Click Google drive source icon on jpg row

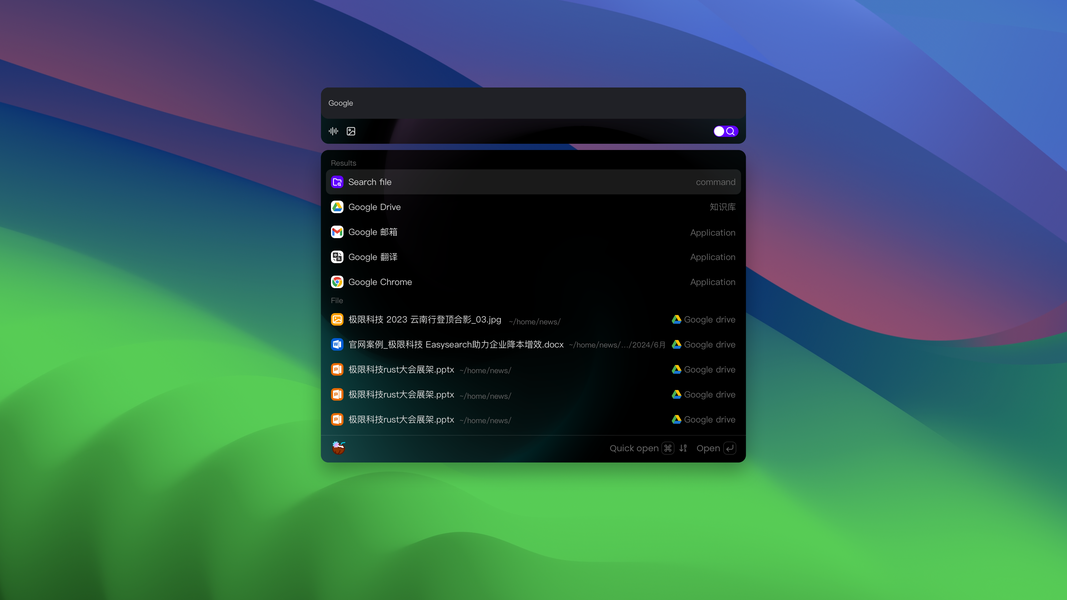(x=676, y=320)
